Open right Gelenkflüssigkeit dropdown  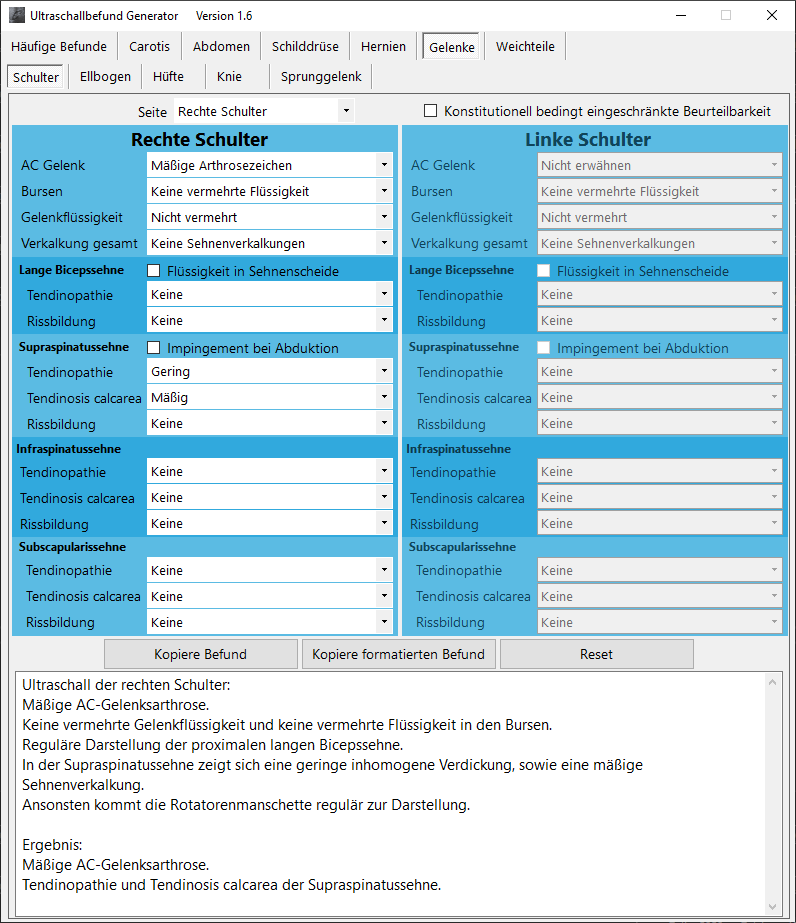270,217
